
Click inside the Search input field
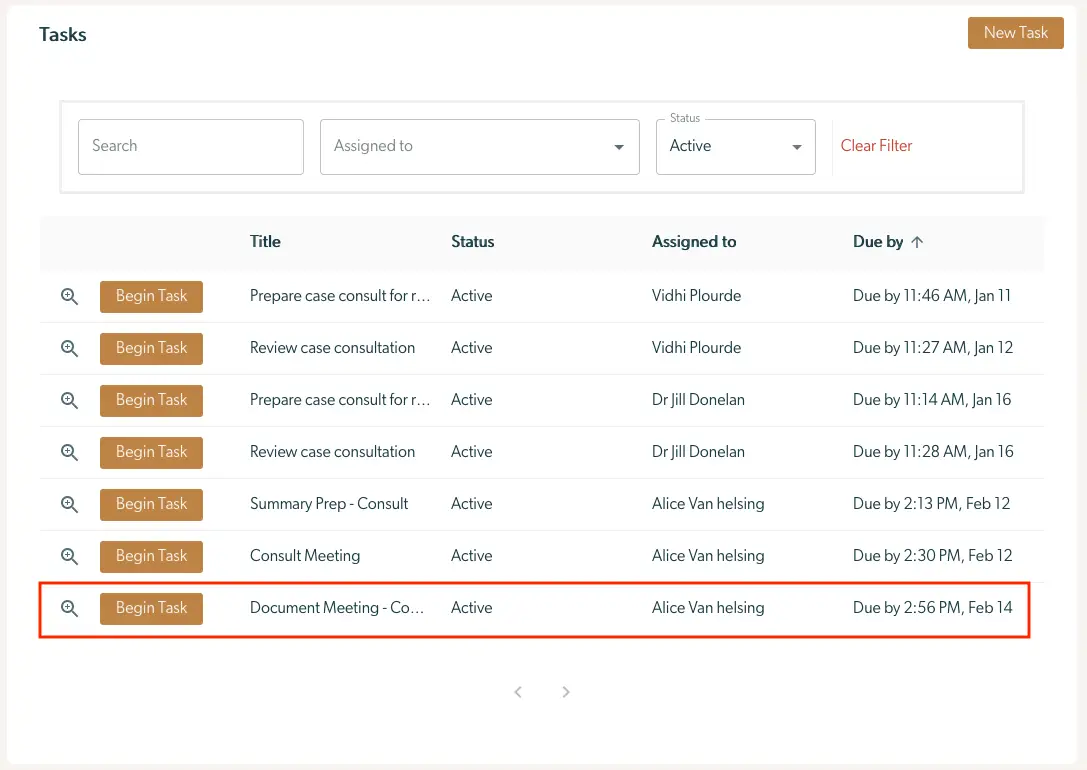click(x=190, y=146)
